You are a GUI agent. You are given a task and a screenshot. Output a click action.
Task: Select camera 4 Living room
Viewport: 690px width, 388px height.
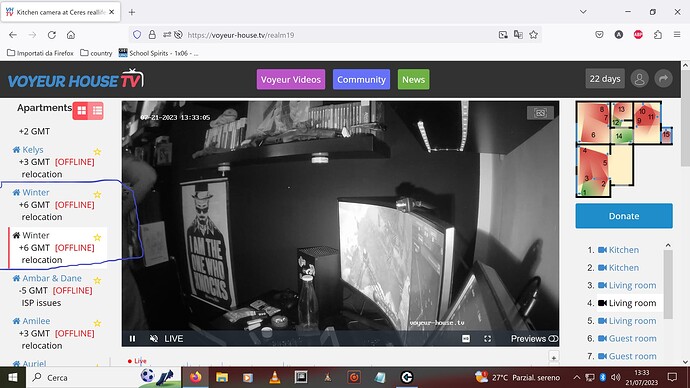tap(627, 303)
